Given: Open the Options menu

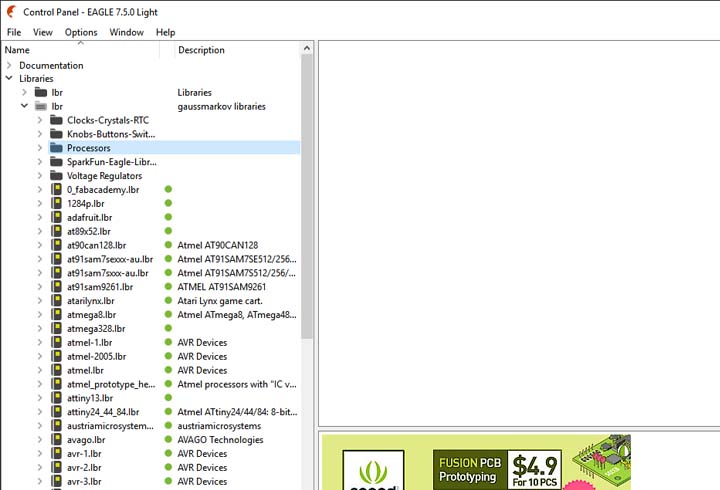Looking at the screenshot, I should click(81, 32).
